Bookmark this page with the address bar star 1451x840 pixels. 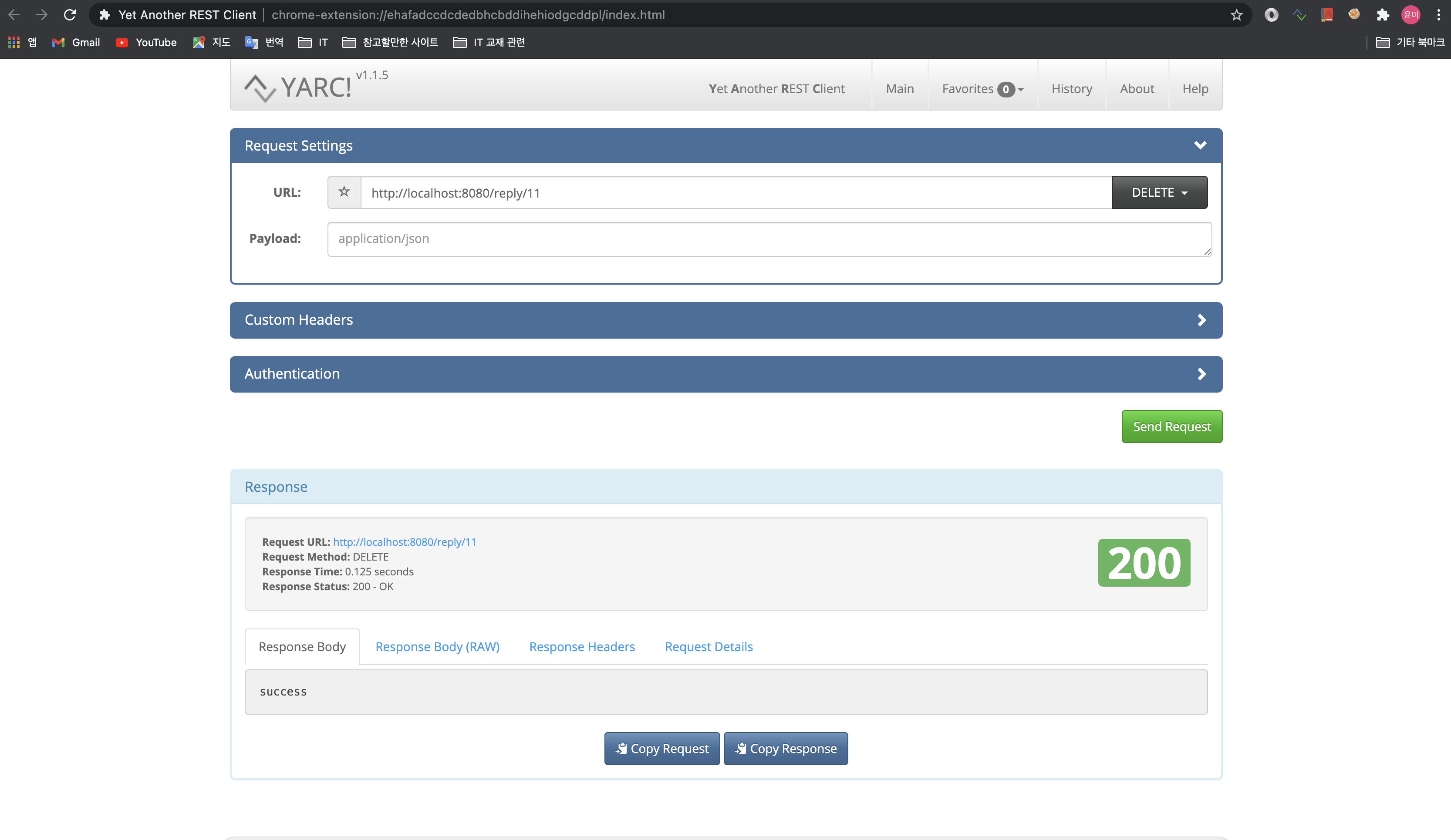(x=1236, y=15)
